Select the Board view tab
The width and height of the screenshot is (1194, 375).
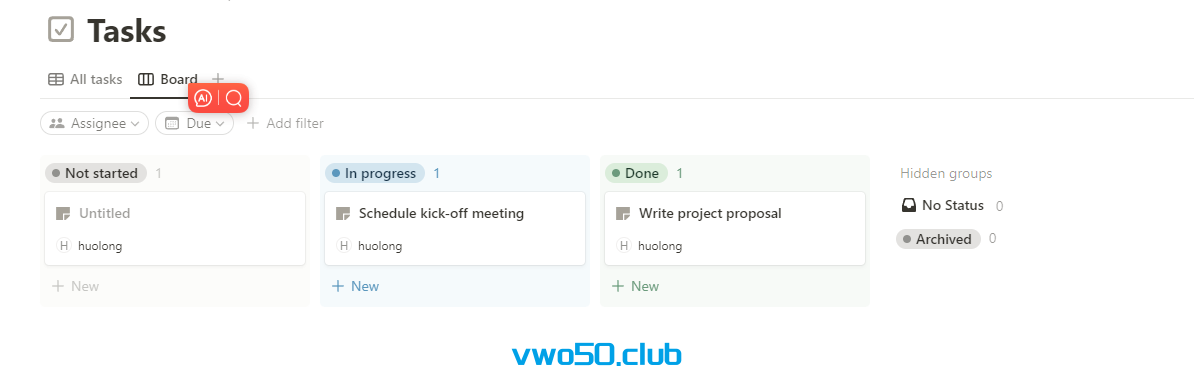tap(168, 79)
